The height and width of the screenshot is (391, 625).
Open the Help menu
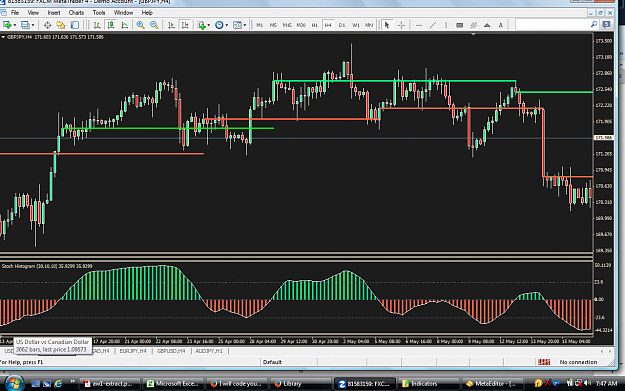point(147,13)
